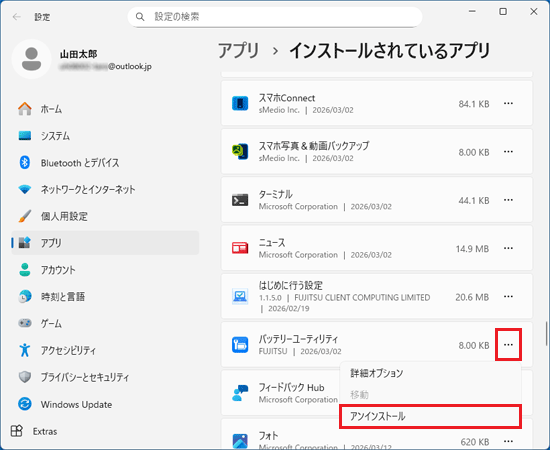The width and height of the screenshot is (550, 450).
Task: Open more options for はじめに行う設定
Action: tap(508, 296)
